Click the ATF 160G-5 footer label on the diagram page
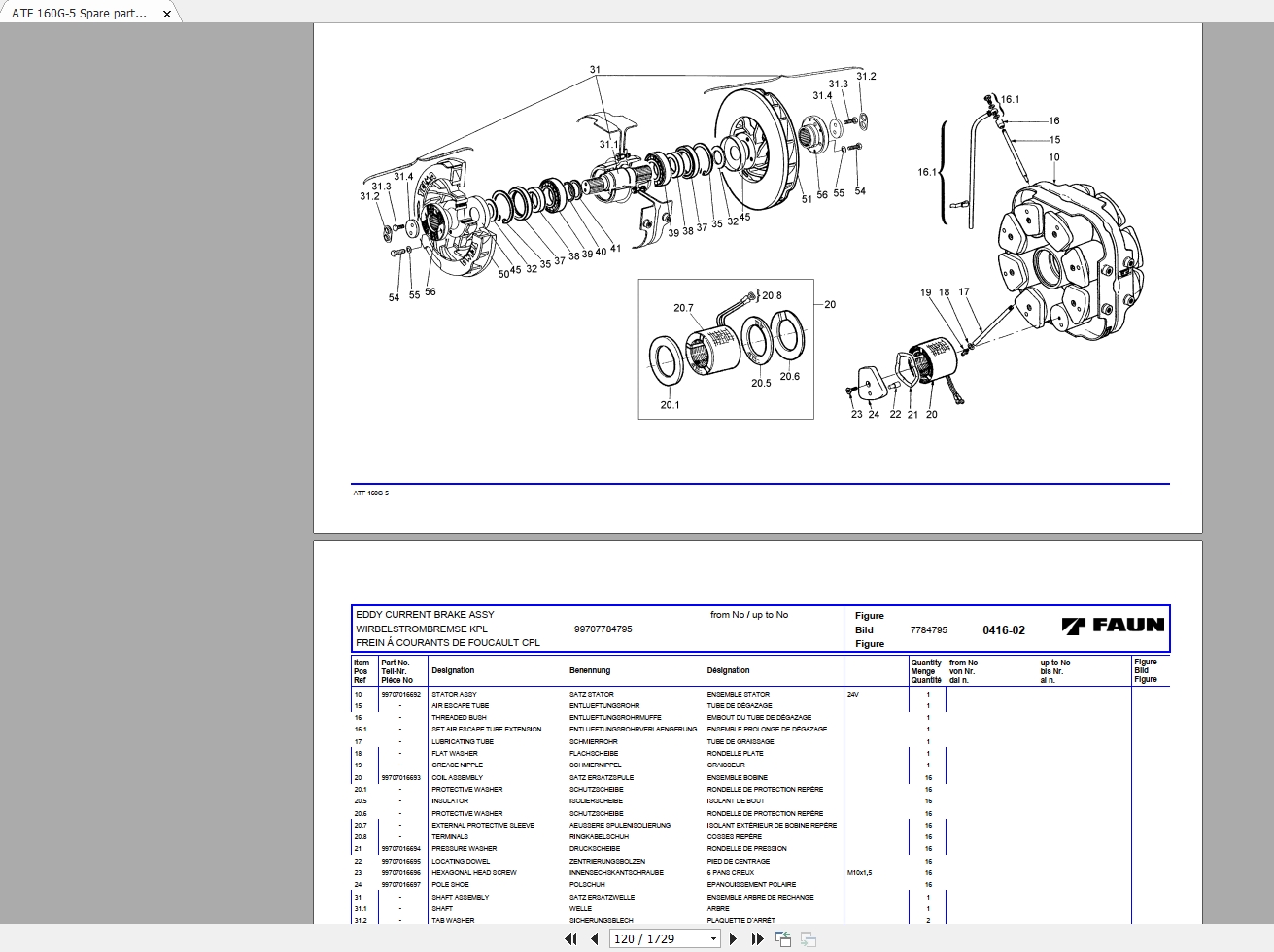Screen dimensions: 1274x952 pyautogui.click(x=370, y=493)
